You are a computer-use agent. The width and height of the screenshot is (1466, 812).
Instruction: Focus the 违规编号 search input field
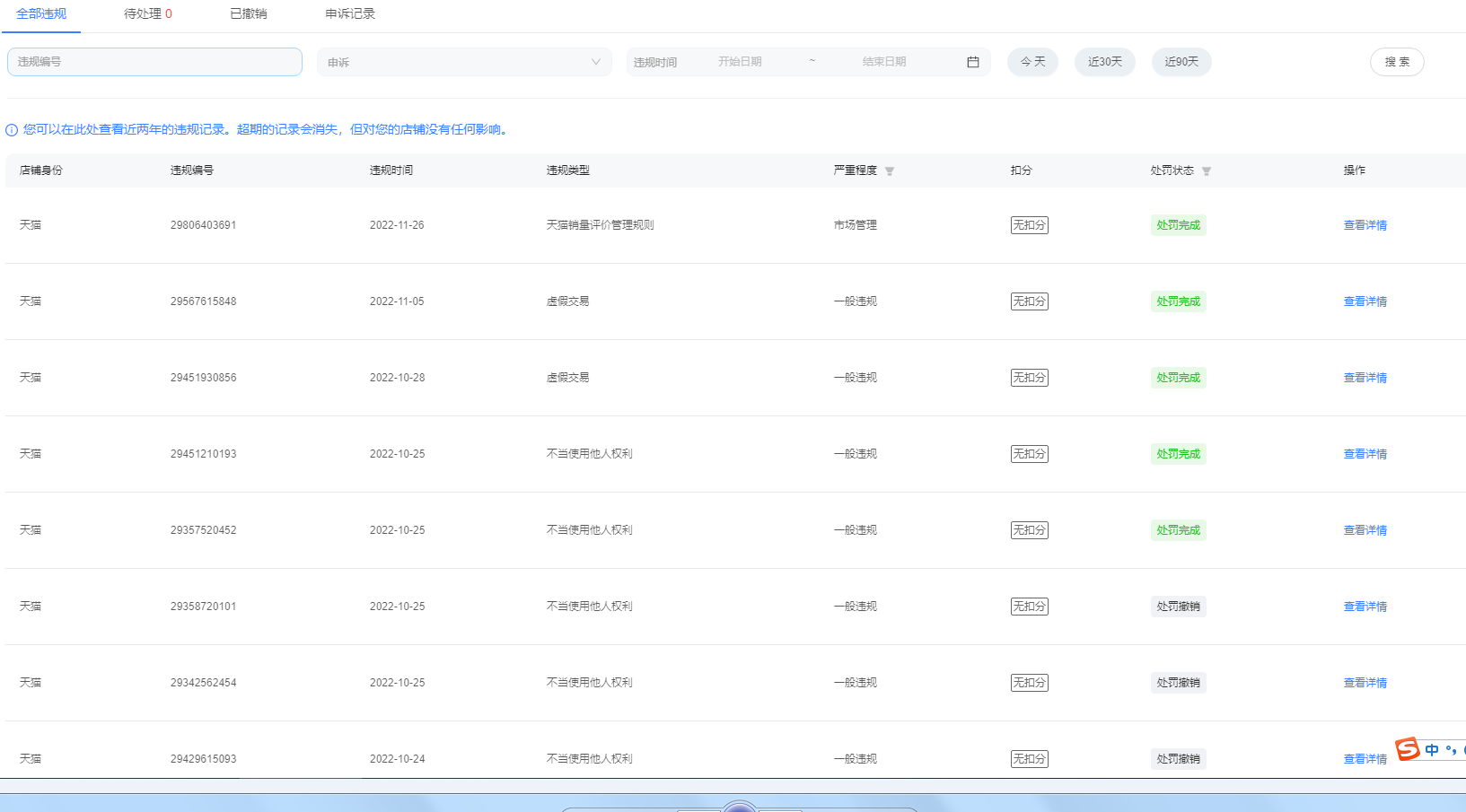[x=154, y=62]
